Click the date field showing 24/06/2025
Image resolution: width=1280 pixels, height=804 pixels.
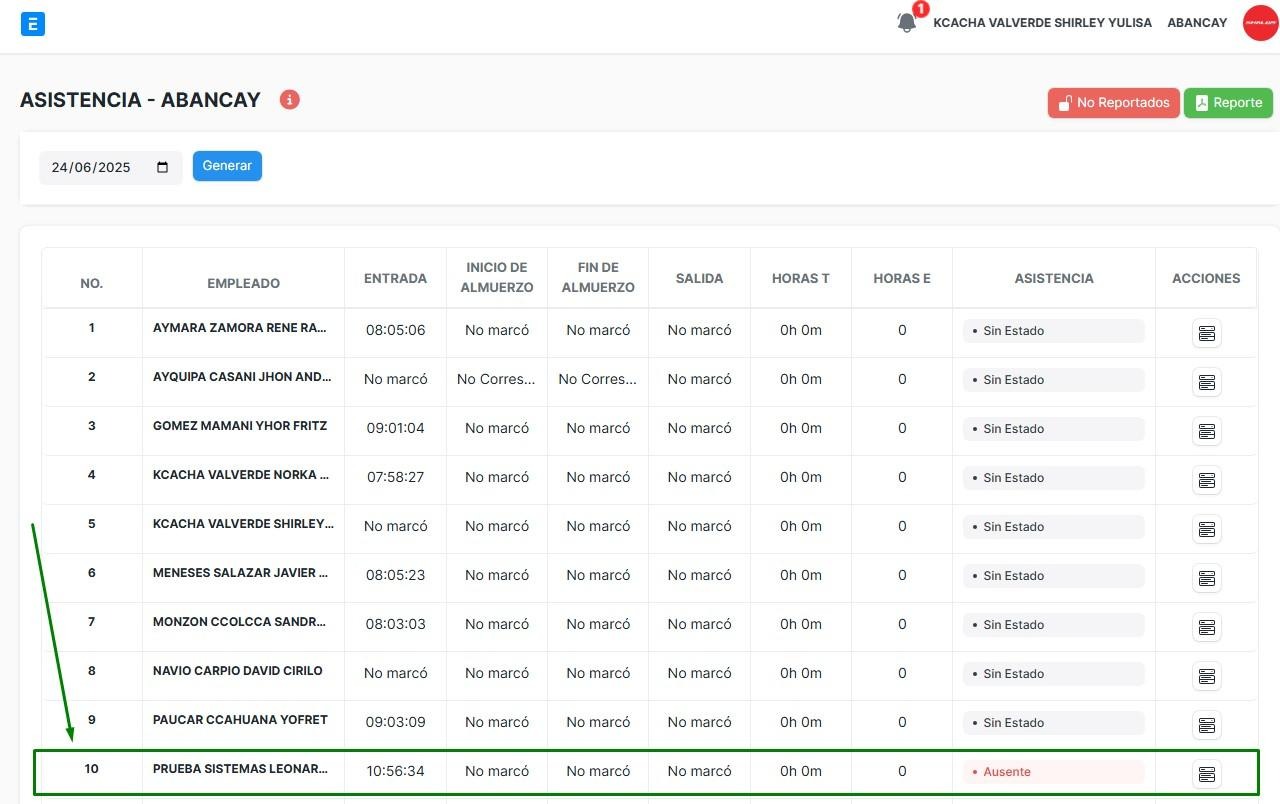coord(92,168)
